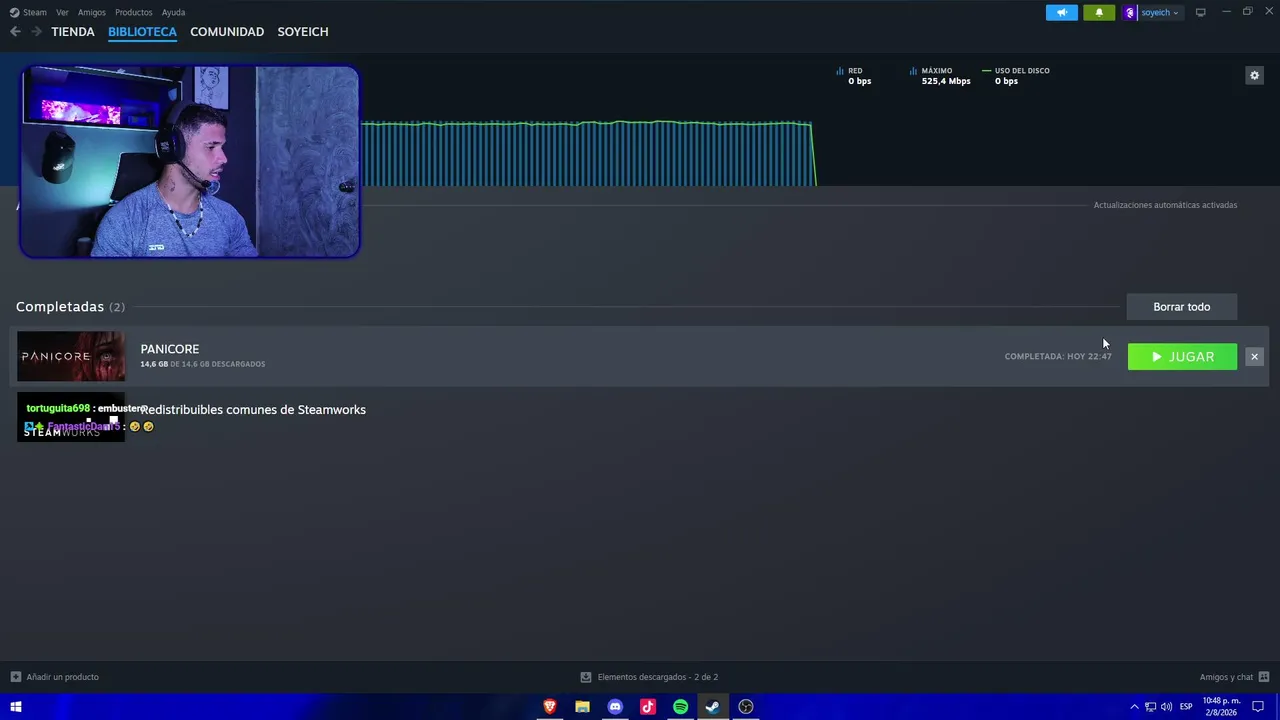This screenshot has width=1280, height=720.
Task: Open TikTok from the taskbar
Action: 648,707
